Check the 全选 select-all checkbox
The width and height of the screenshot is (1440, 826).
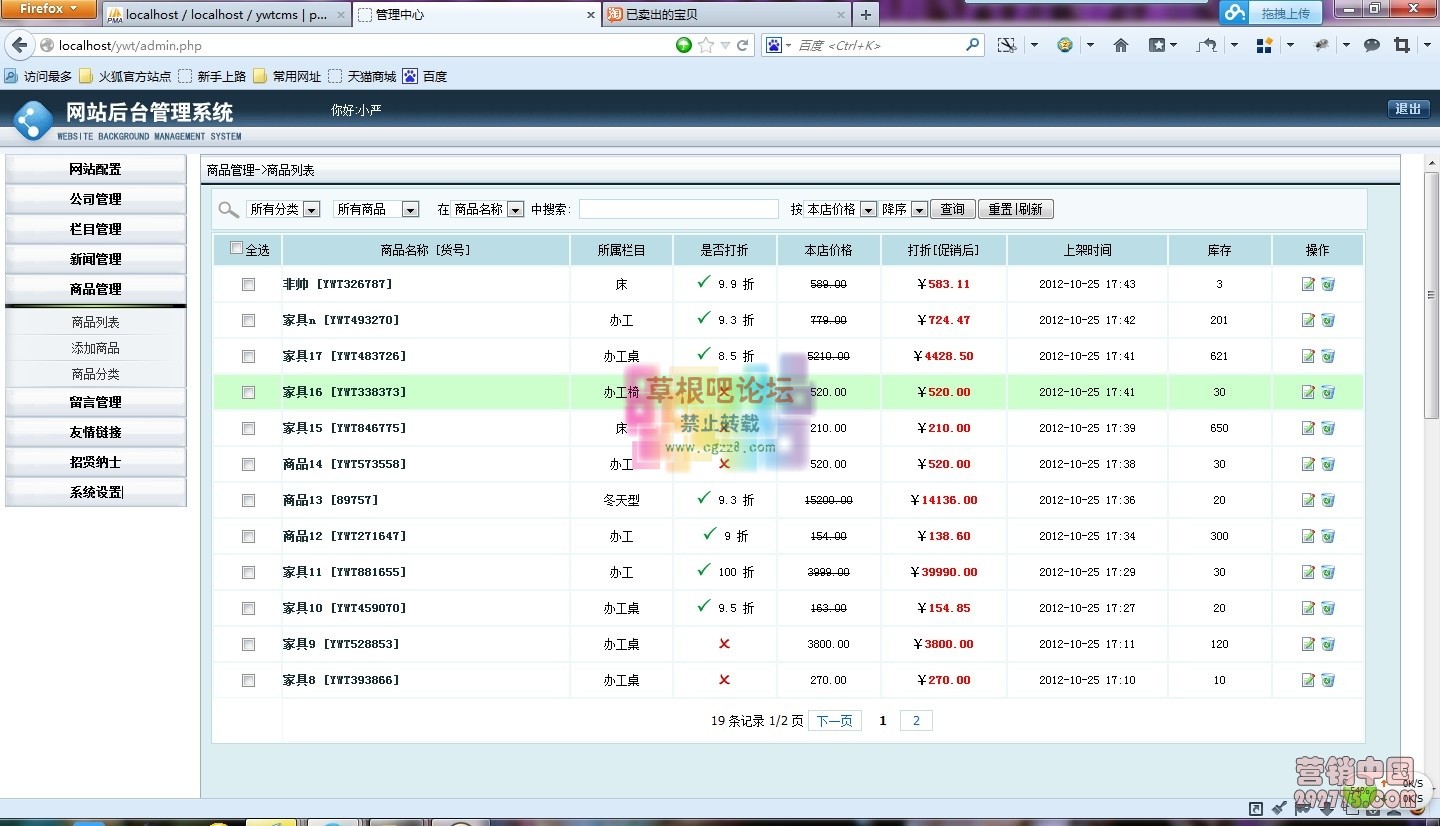[x=236, y=248]
